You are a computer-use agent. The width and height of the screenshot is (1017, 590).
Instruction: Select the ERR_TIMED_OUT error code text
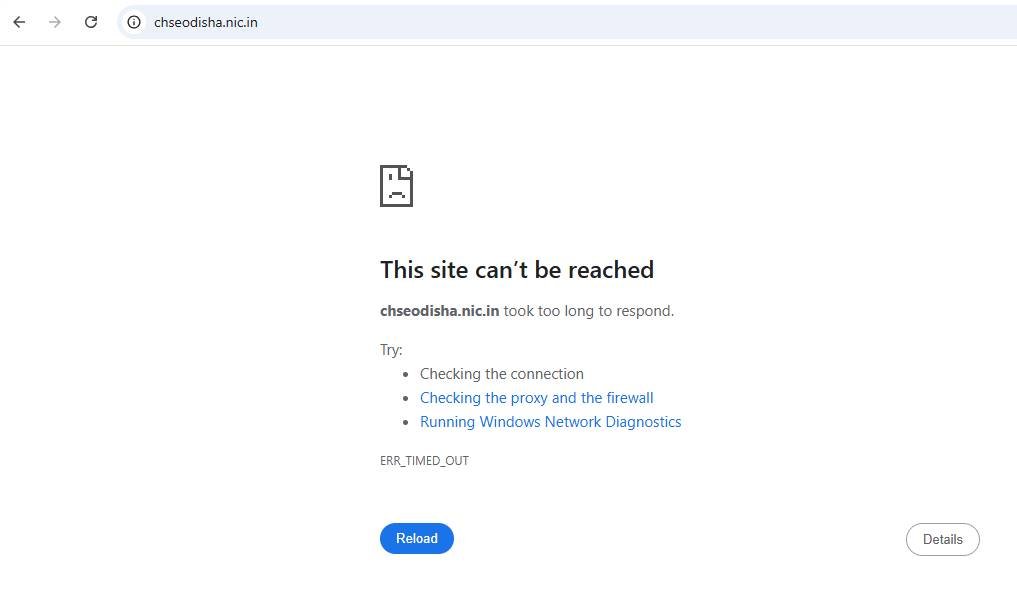point(424,460)
